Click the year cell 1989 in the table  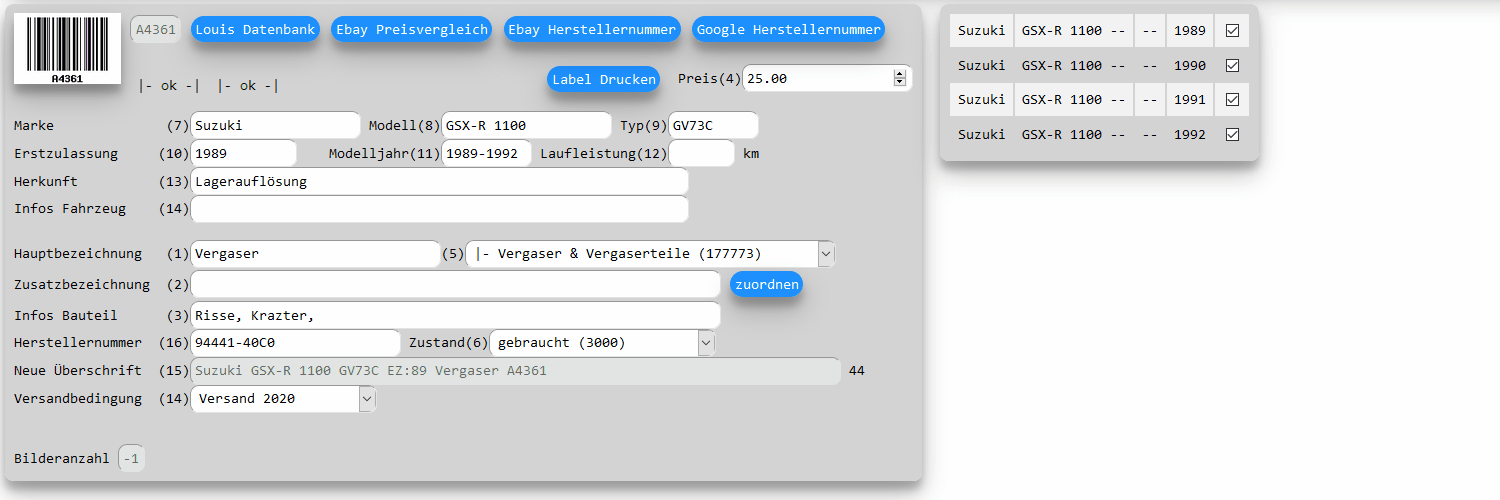point(1190,31)
